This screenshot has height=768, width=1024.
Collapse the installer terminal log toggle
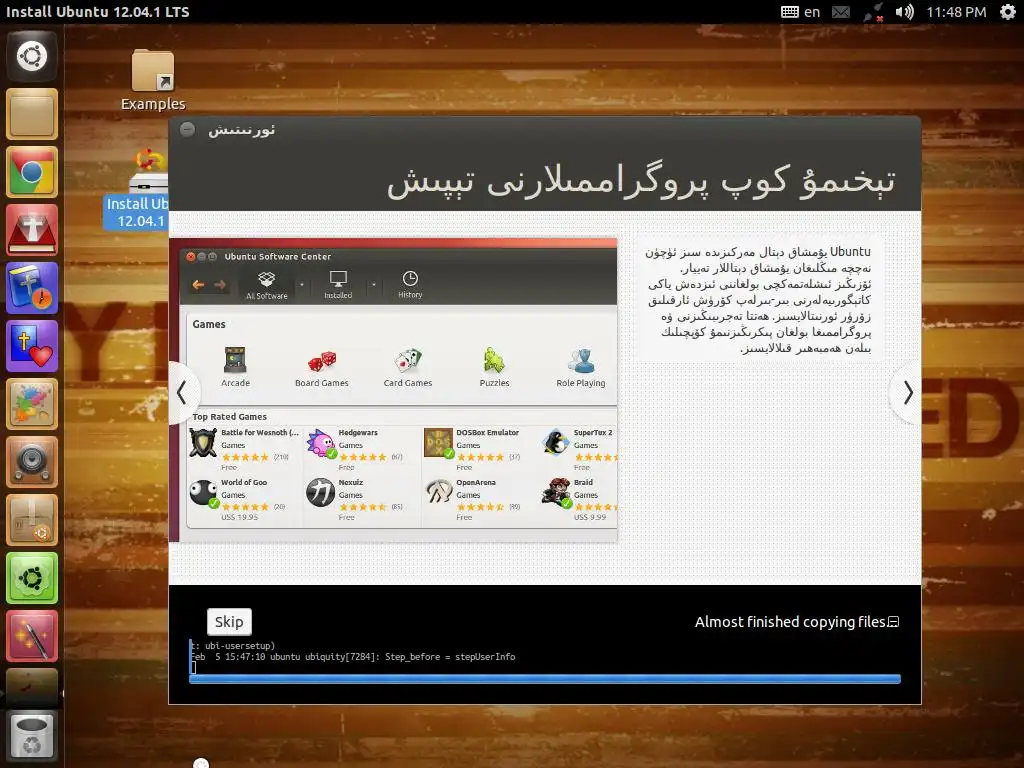pyautogui.click(x=894, y=622)
